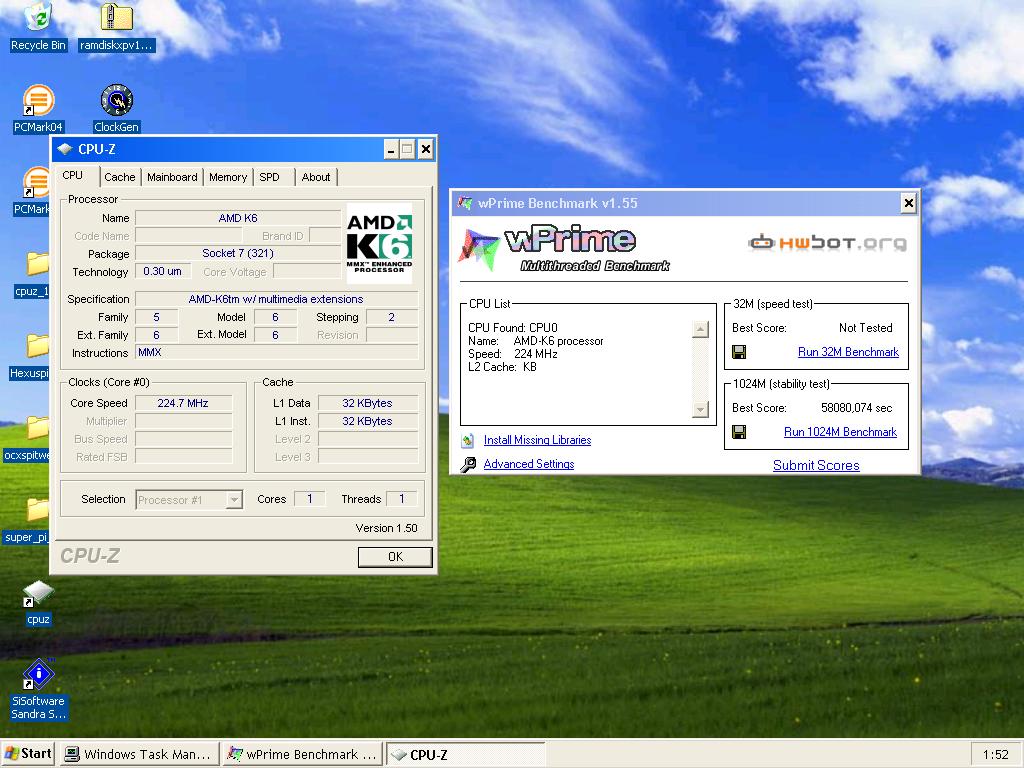Open the Mainboard tab

tap(172, 177)
